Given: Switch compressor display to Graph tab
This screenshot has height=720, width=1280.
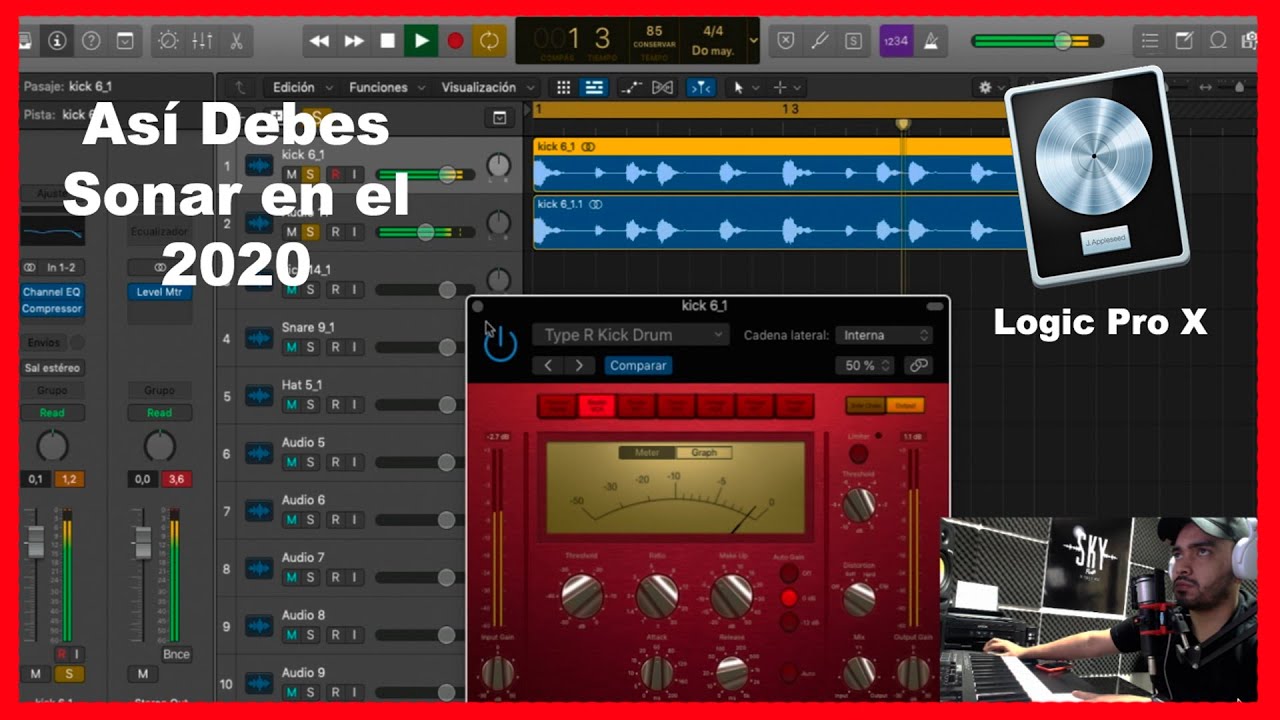Looking at the screenshot, I should 704,452.
